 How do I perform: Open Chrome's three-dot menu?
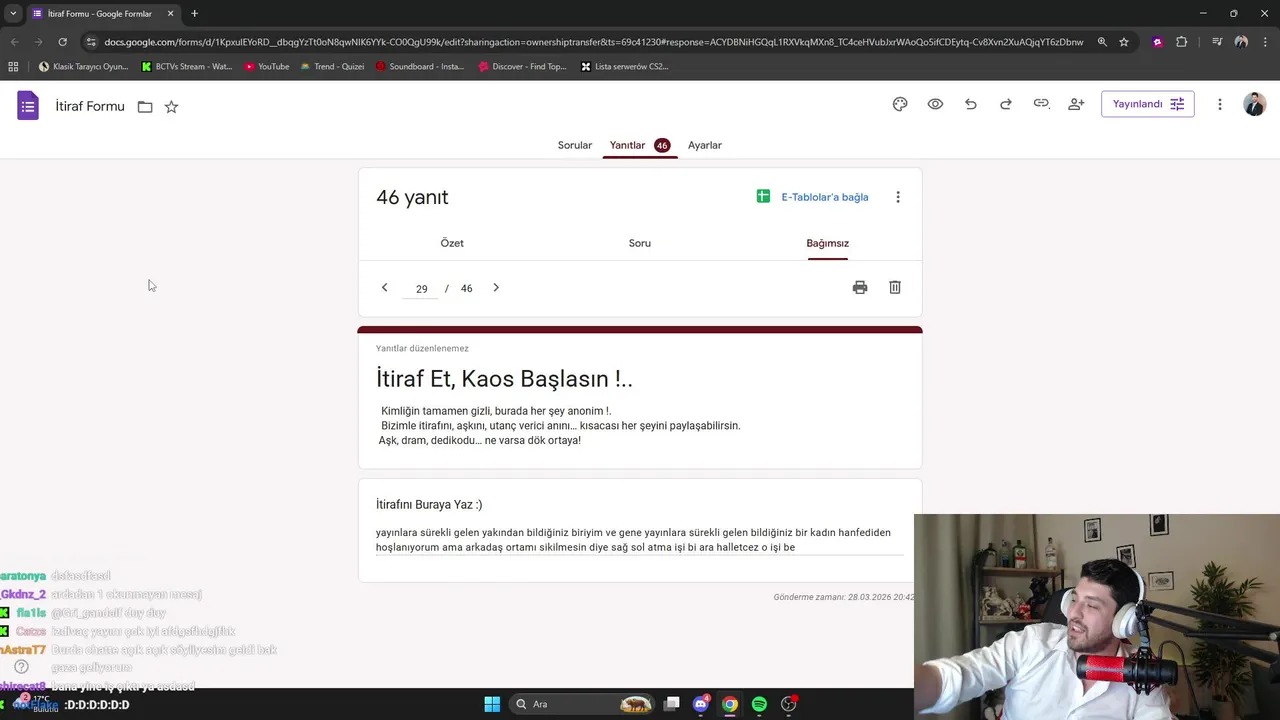point(1264,42)
